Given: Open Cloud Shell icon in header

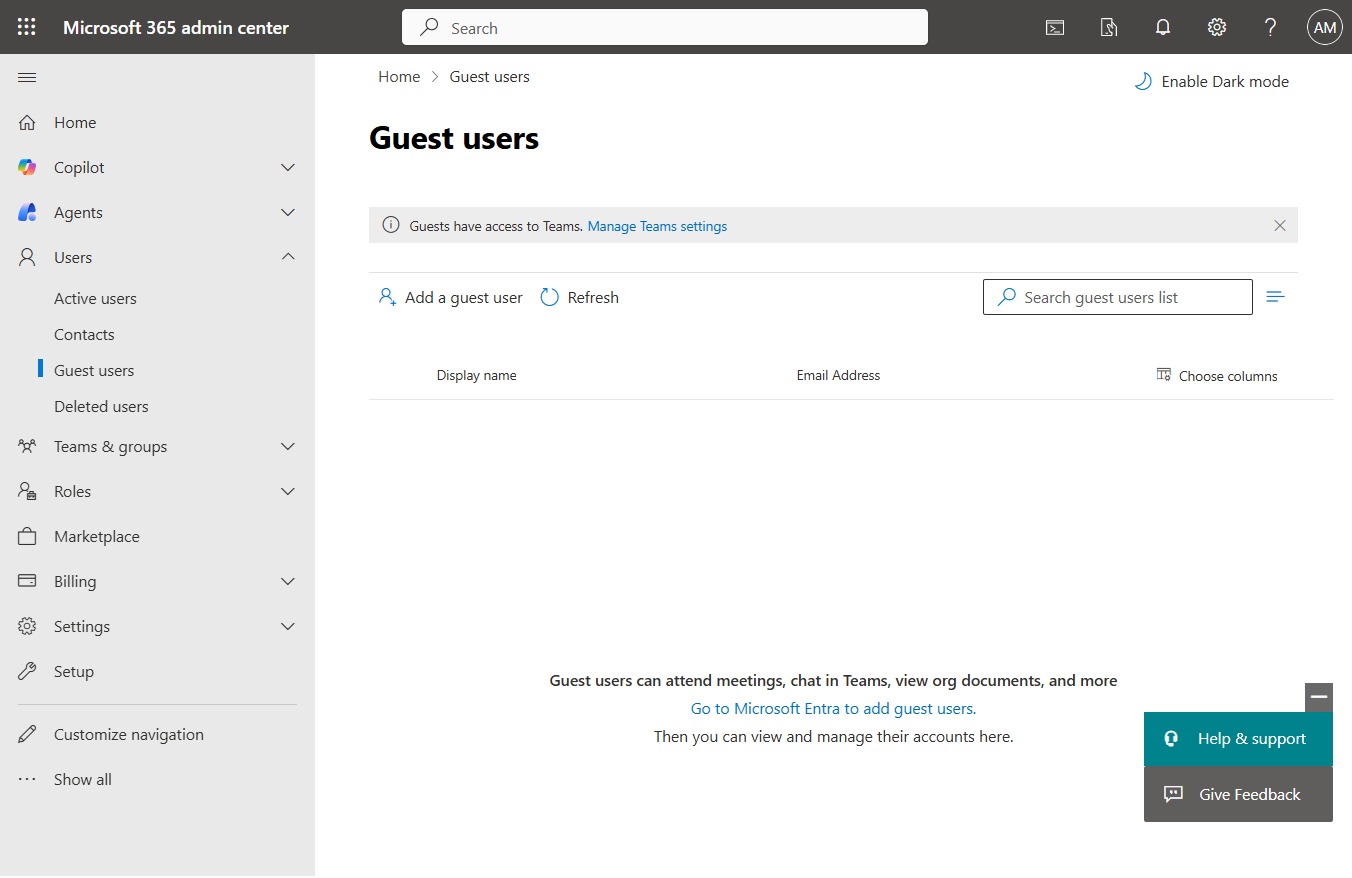Looking at the screenshot, I should (1055, 28).
